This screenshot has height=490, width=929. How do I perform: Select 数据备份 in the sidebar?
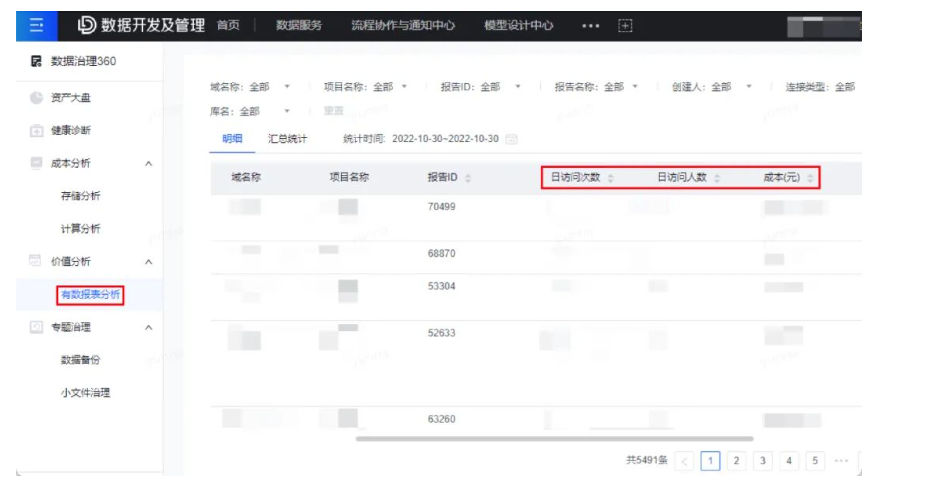pos(81,360)
